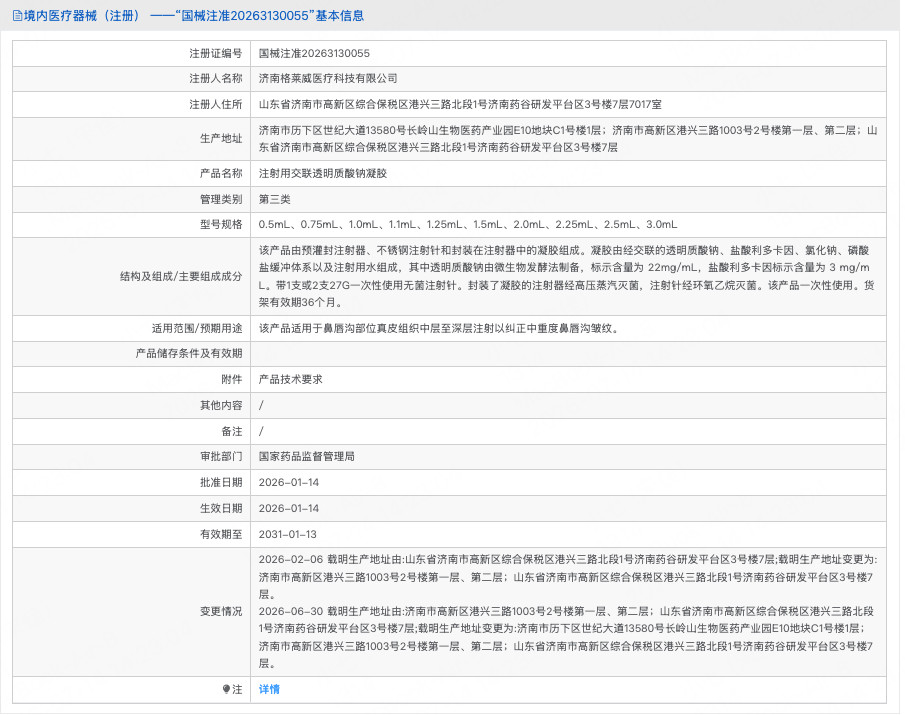
Task: Select the 注册人住所 address value
Action: tap(460, 104)
